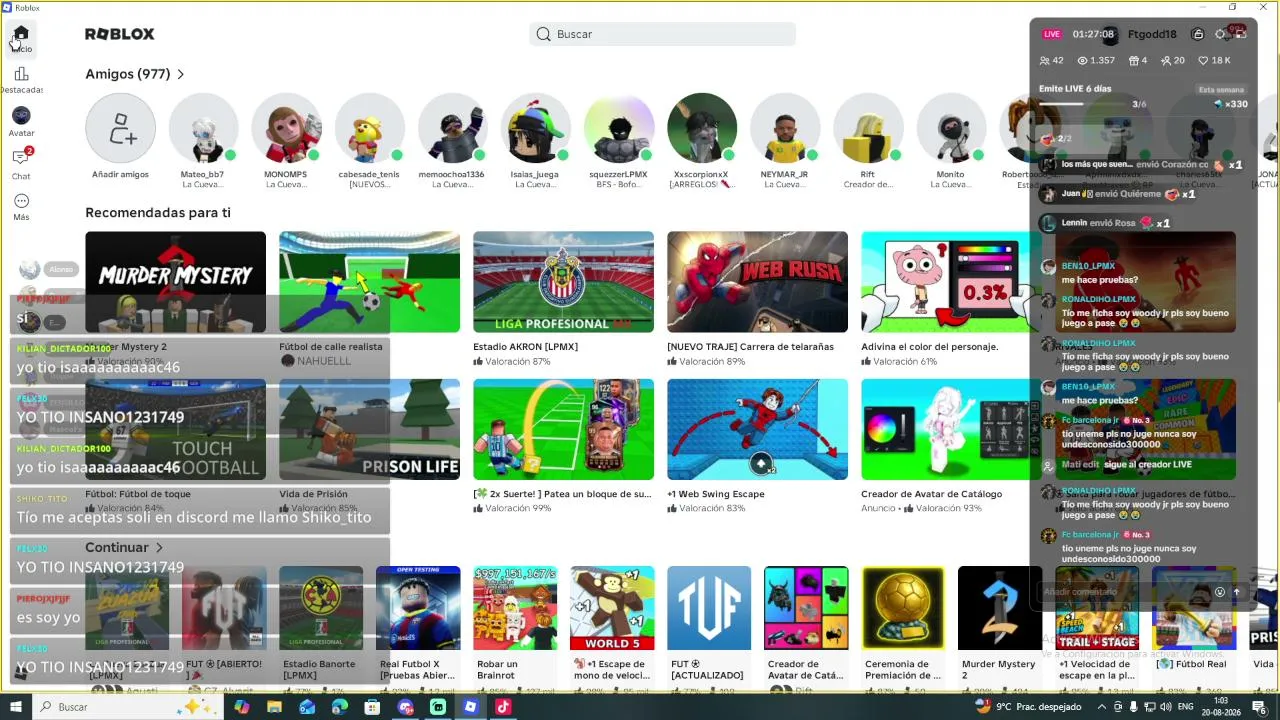This screenshot has height=720, width=1280.
Task: Expand the Amigos (977) friends list
Action: point(135,74)
